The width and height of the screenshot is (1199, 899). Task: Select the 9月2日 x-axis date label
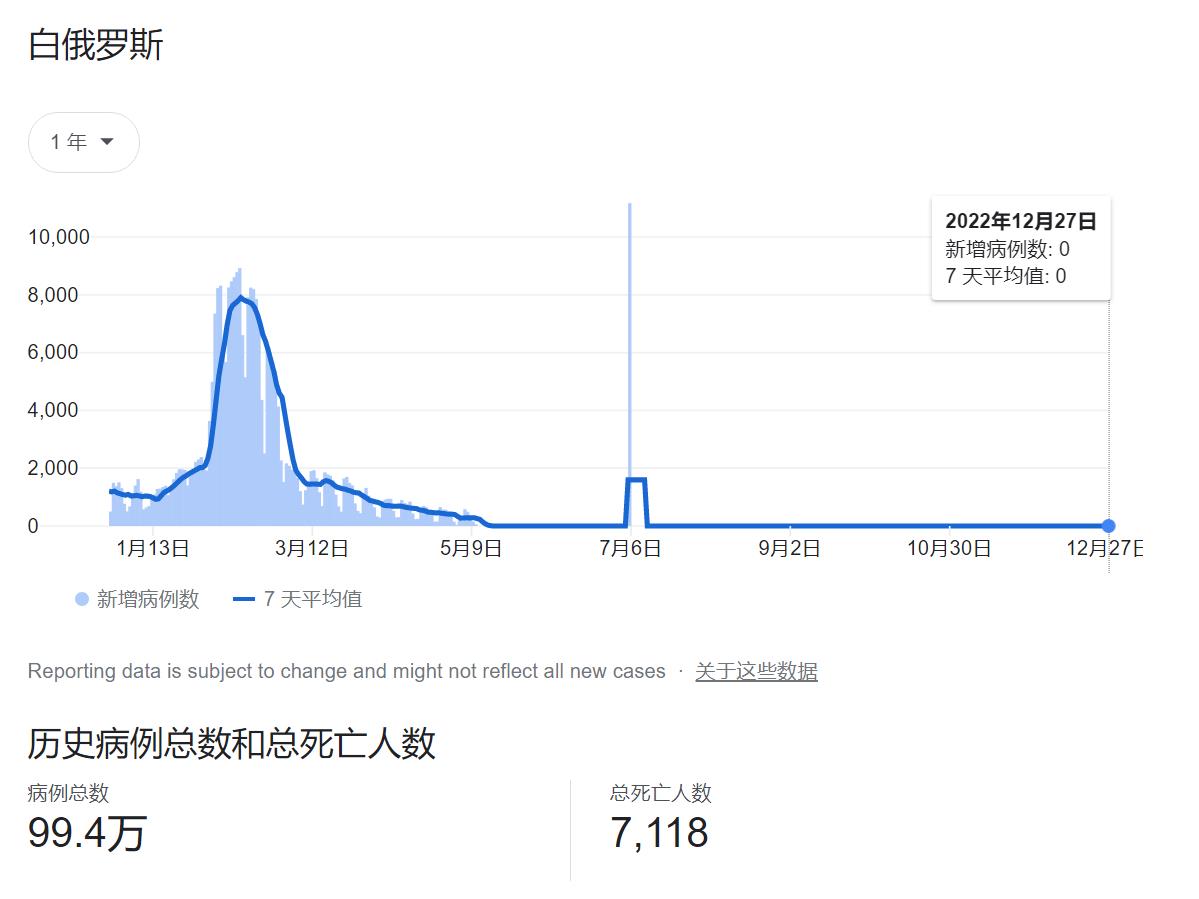point(789,548)
